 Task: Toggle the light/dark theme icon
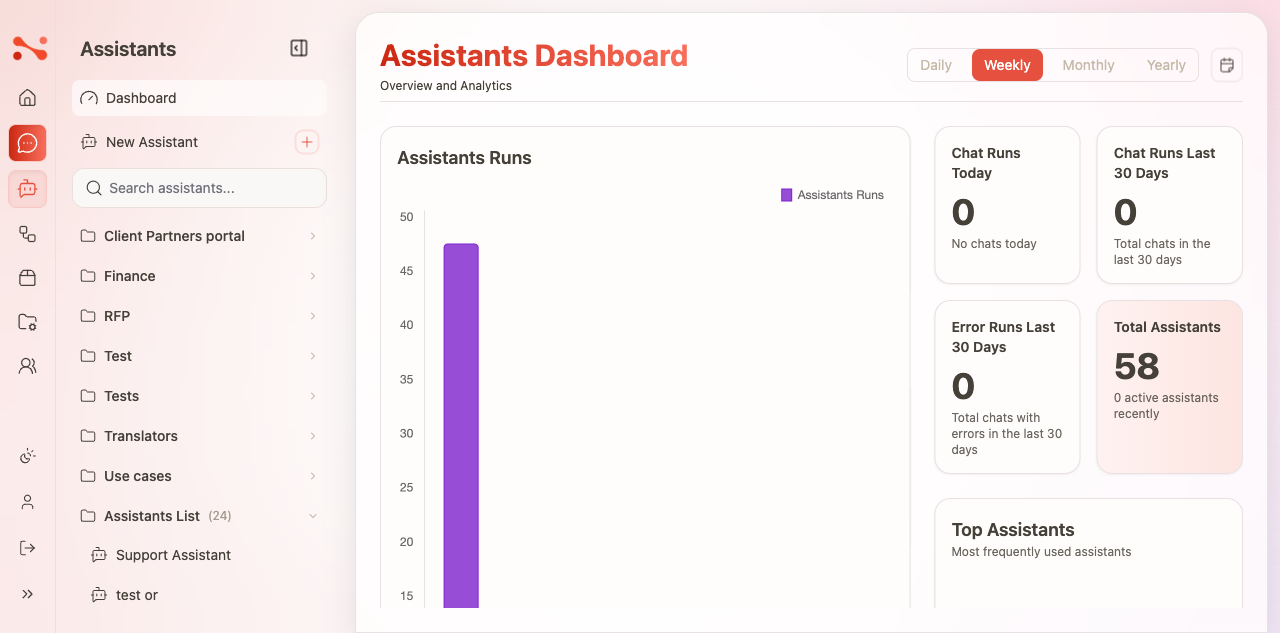pyautogui.click(x=28, y=456)
